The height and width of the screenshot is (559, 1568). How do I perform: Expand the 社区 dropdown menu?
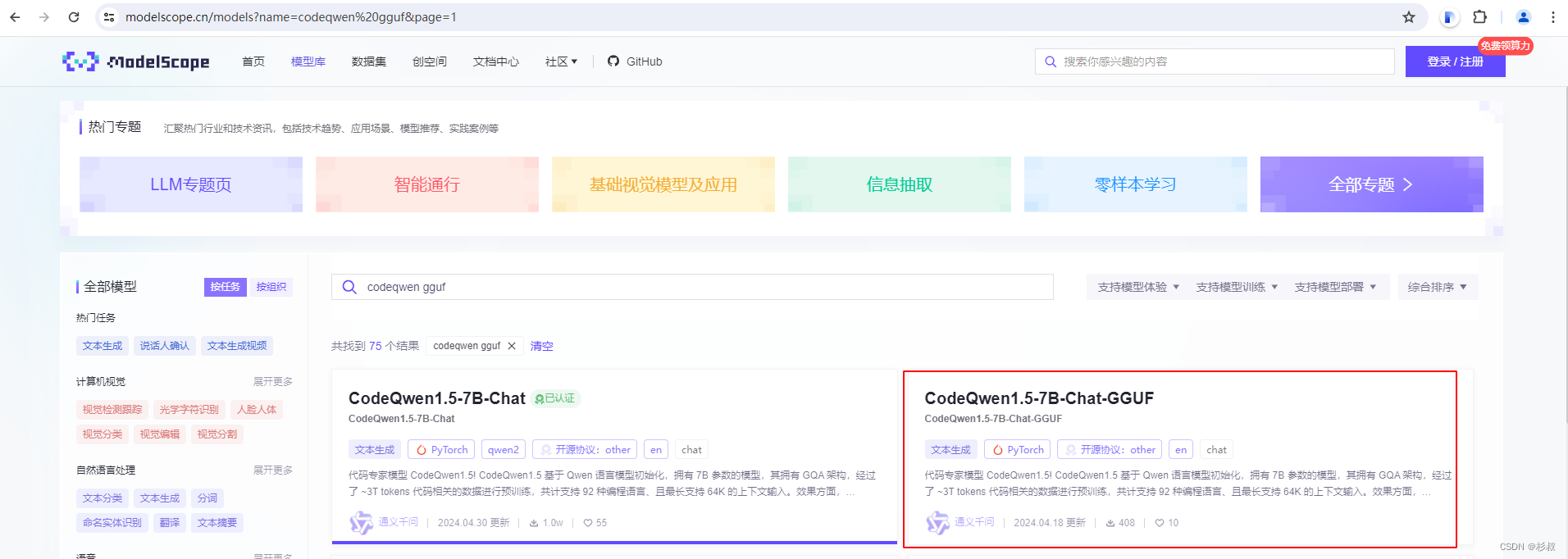(562, 61)
